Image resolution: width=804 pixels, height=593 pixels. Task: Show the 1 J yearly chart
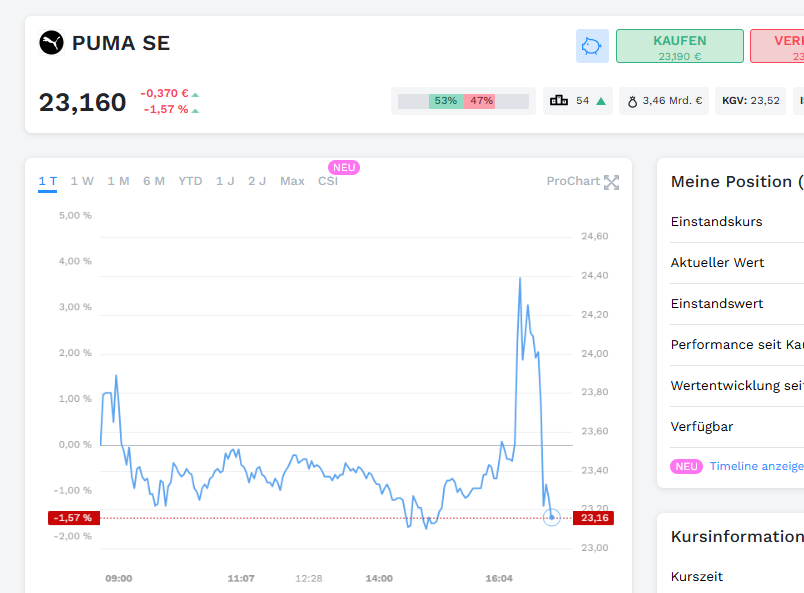point(225,181)
